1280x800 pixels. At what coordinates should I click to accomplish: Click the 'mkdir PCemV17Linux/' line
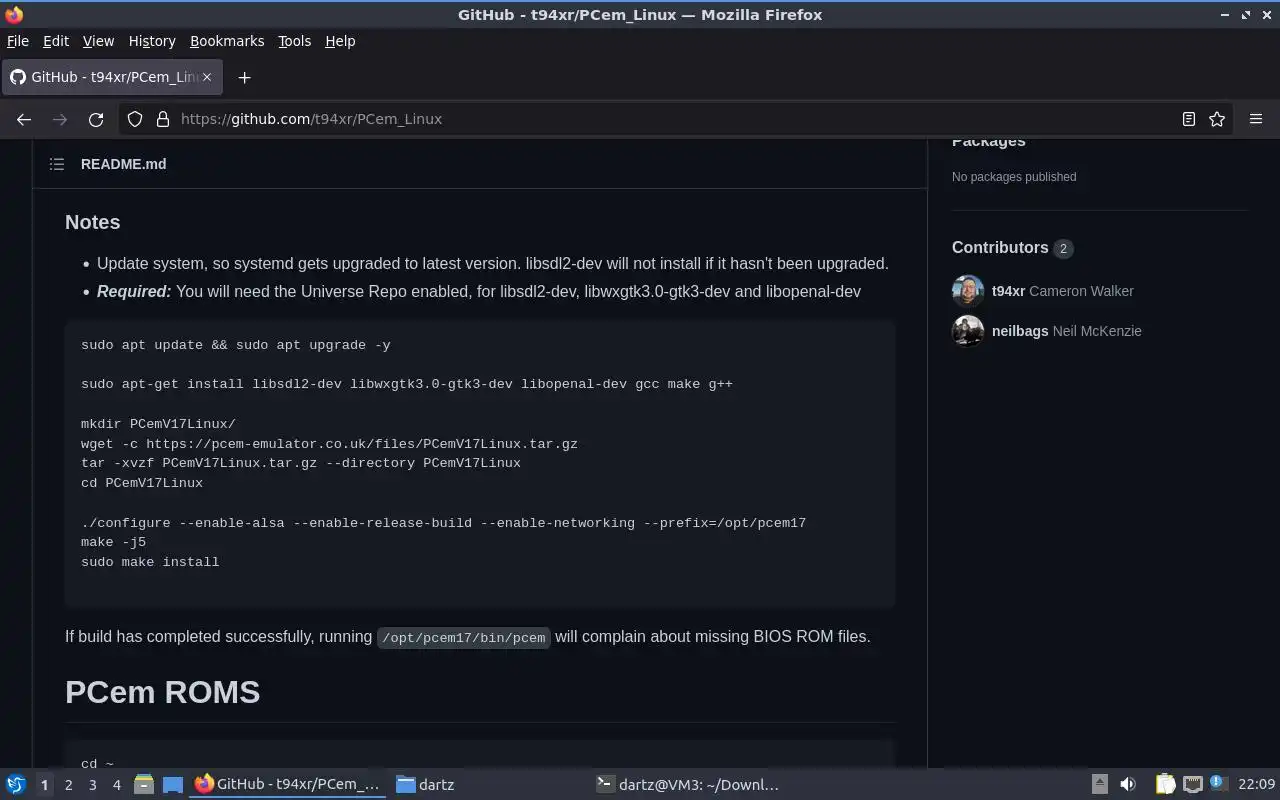[158, 424]
